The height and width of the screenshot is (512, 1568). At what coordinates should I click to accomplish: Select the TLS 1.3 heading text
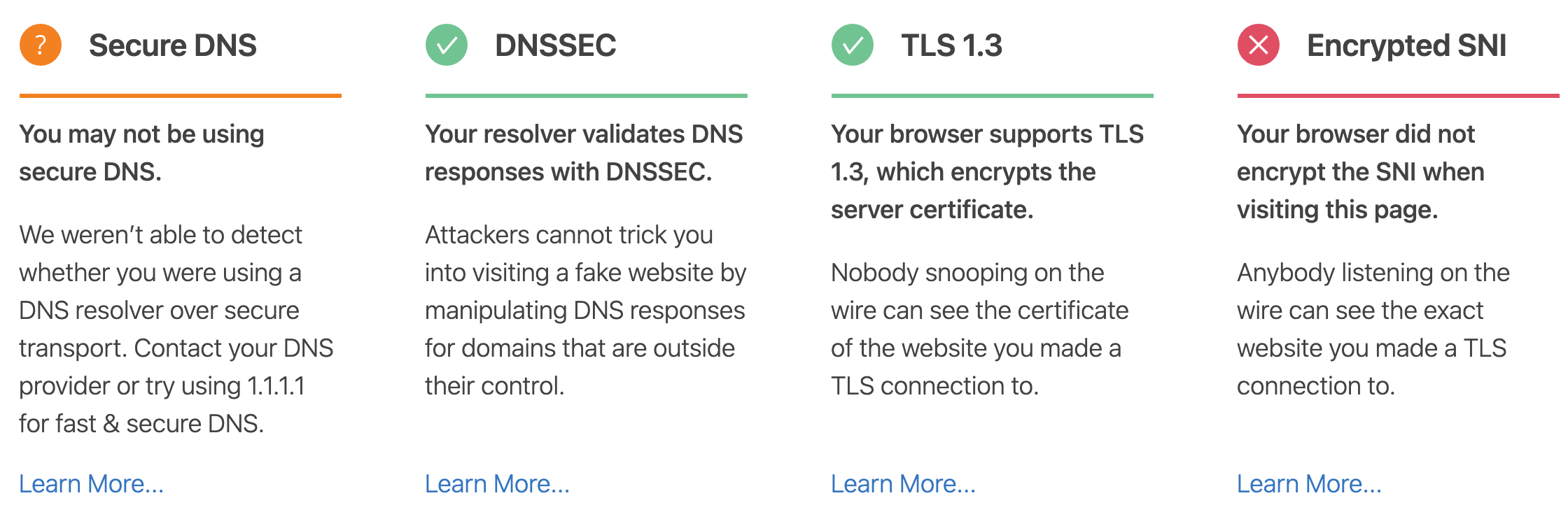pos(952,45)
